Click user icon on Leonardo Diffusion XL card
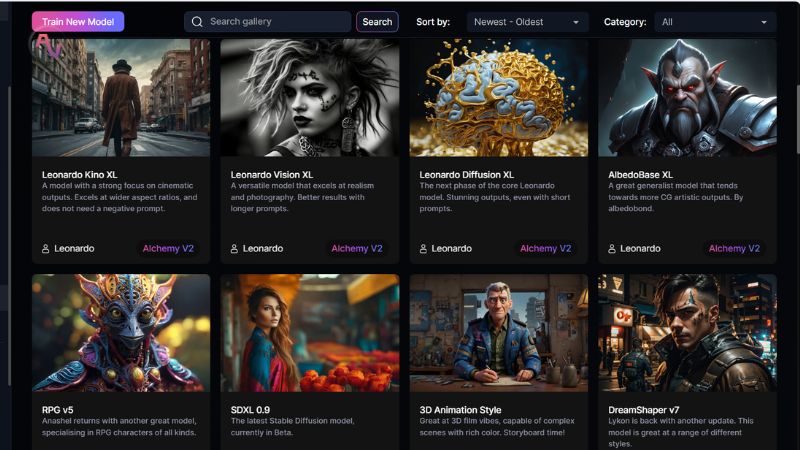 (423, 248)
